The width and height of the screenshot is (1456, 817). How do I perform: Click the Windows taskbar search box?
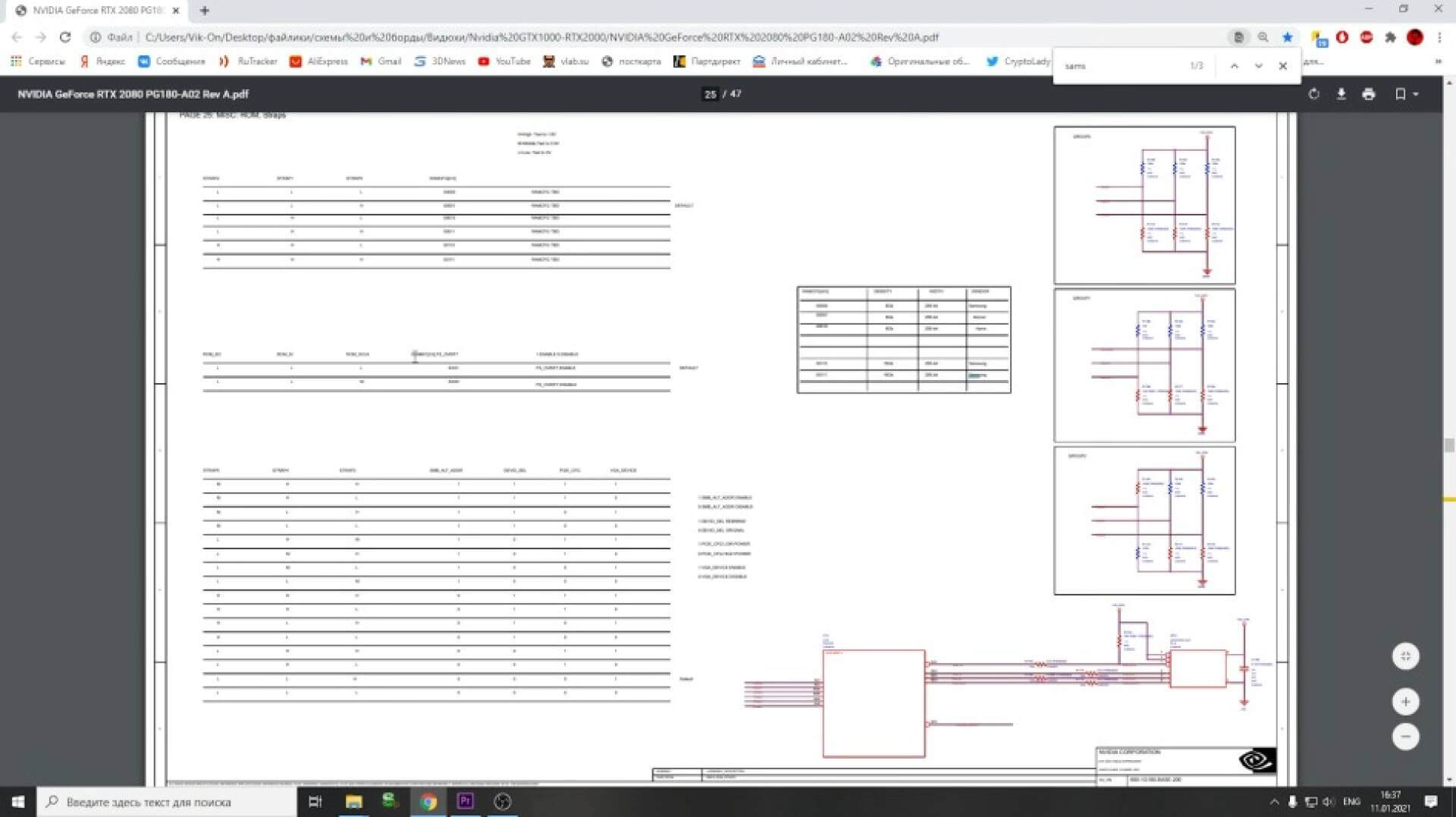(x=167, y=802)
